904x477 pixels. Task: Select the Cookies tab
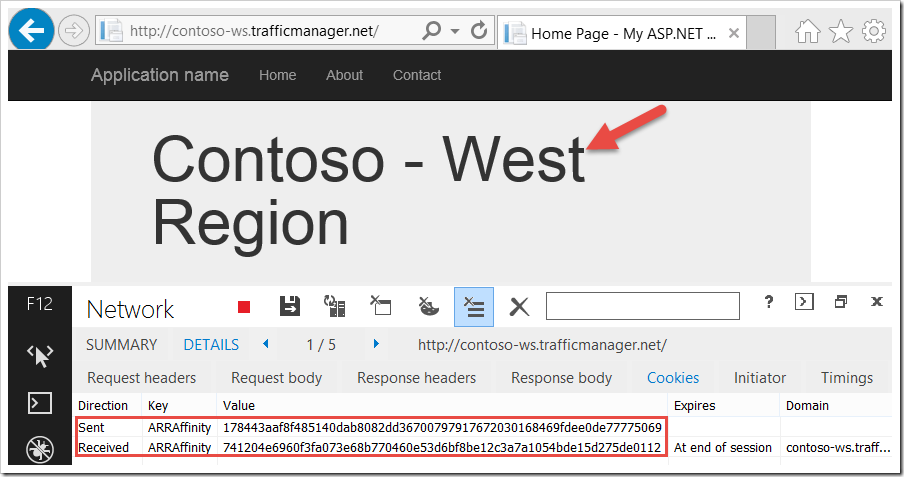point(673,378)
